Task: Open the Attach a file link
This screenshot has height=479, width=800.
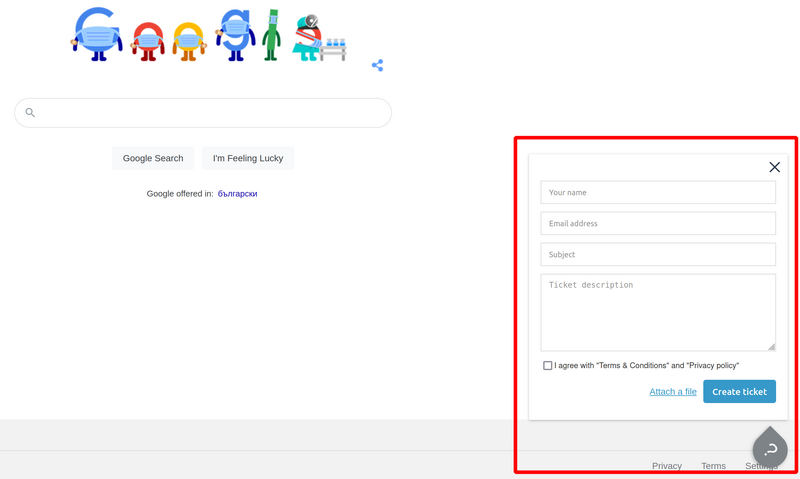Action: tap(673, 392)
